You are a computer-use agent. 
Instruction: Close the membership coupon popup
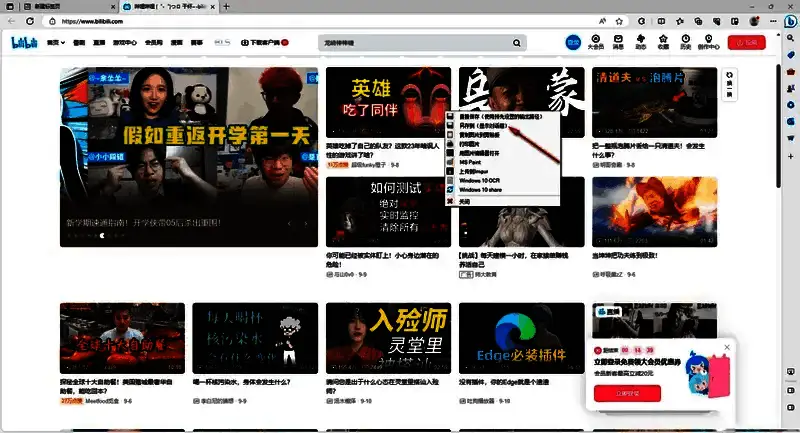727,347
